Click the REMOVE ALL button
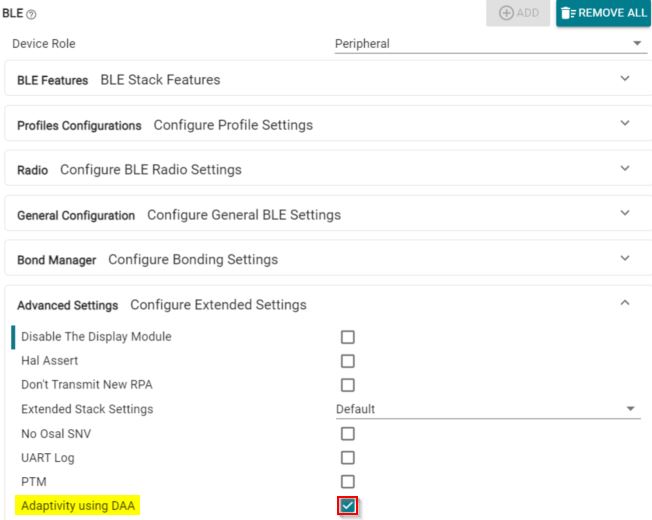This screenshot has height=520, width=652. point(603,13)
